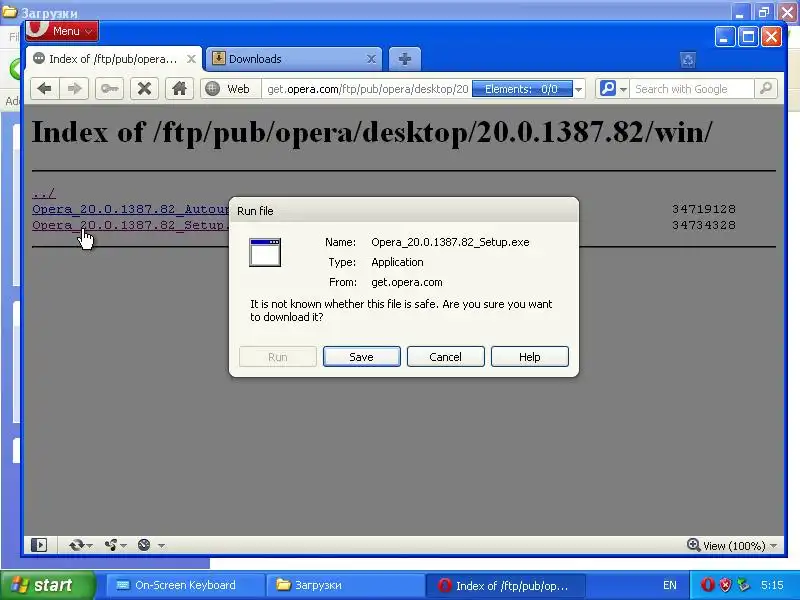Expand the address bar history dropdown

tap(579, 89)
